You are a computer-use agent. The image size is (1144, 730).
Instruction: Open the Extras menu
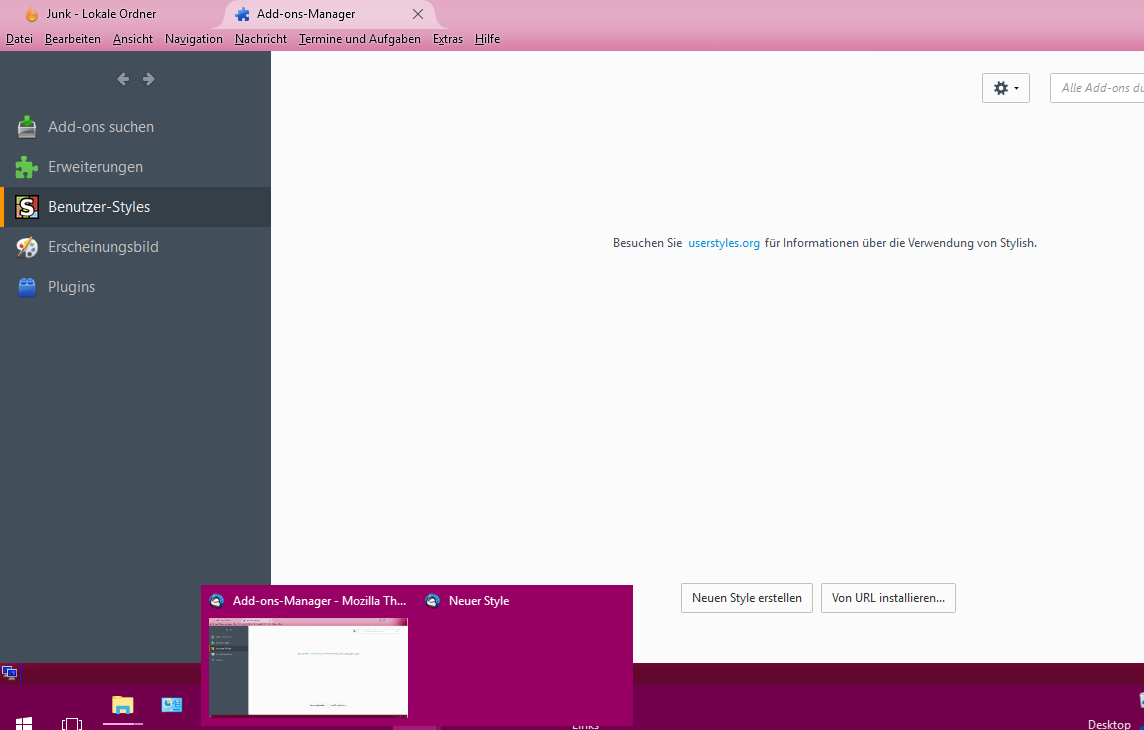pos(447,39)
